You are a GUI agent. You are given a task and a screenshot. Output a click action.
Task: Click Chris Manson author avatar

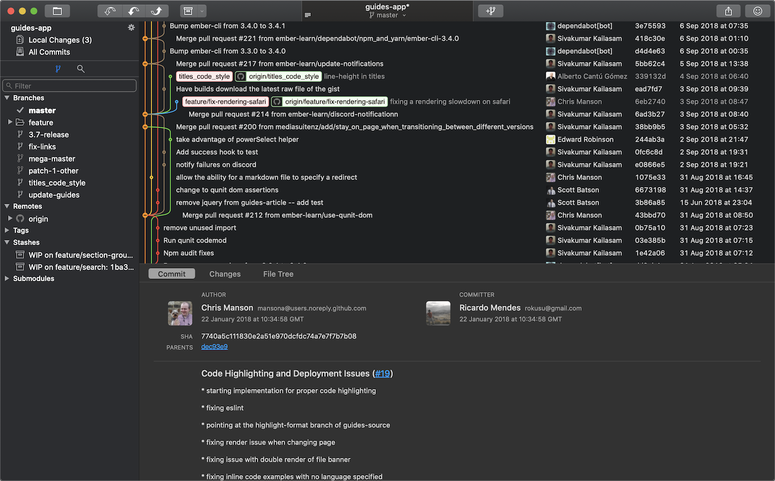(x=180, y=313)
